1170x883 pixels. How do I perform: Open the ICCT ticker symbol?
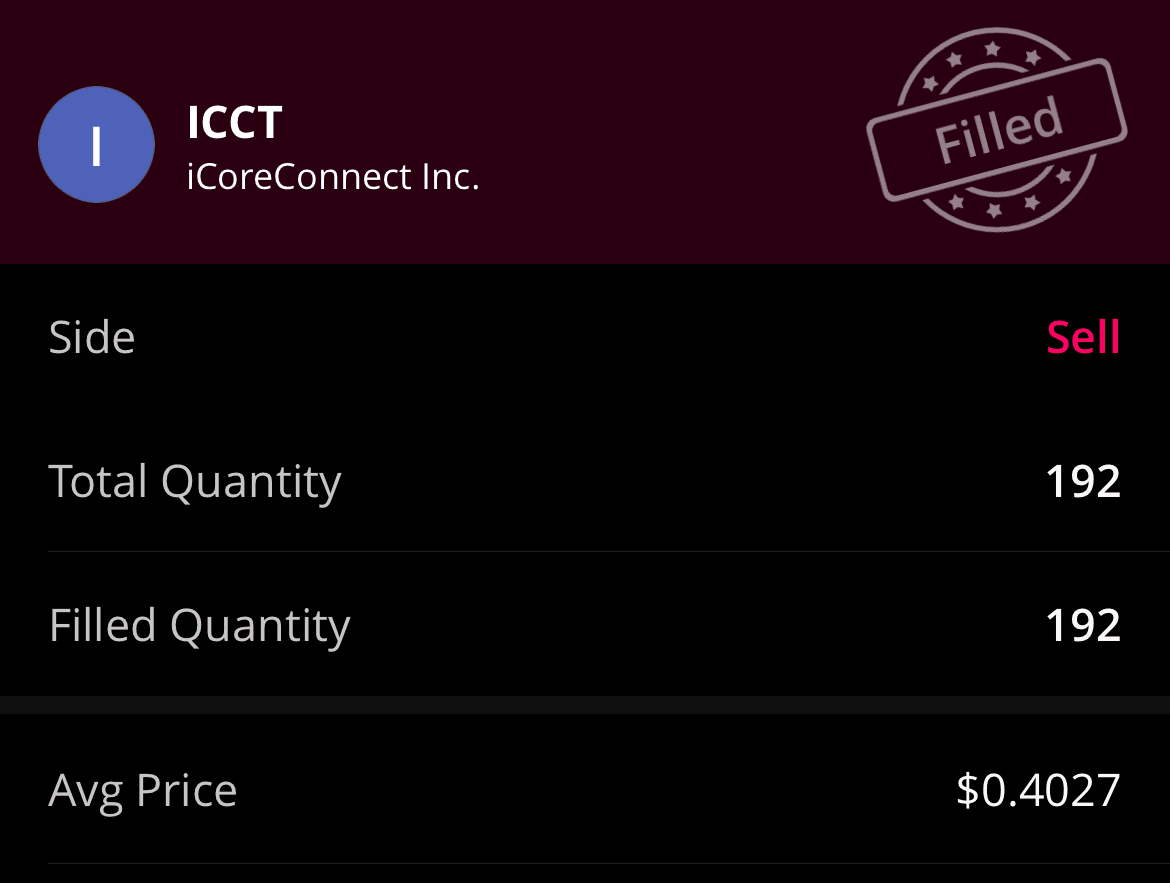coord(234,123)
